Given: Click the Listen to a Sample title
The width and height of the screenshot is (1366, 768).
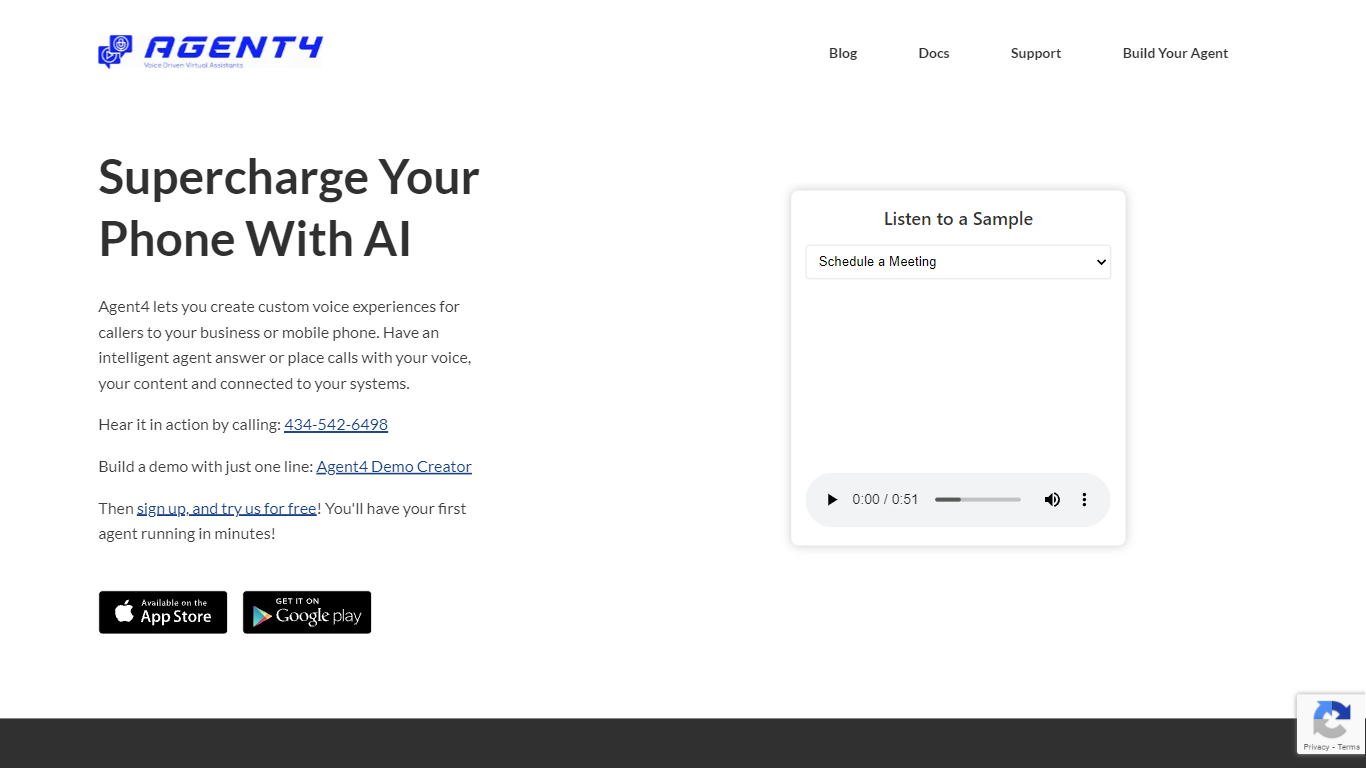Looking at the screenshot, I should click(x=958, y=219).
